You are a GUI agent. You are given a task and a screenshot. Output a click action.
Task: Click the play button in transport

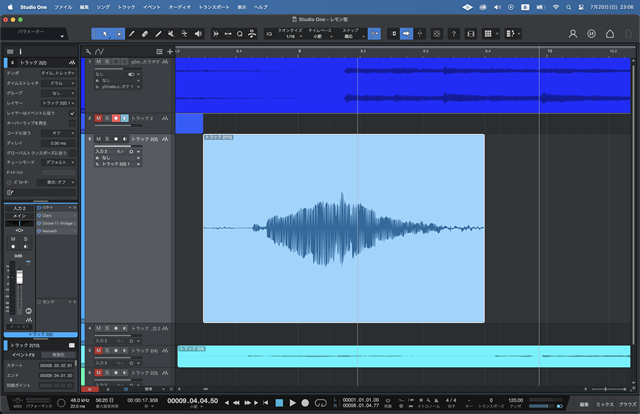click(x=292, y=403)
